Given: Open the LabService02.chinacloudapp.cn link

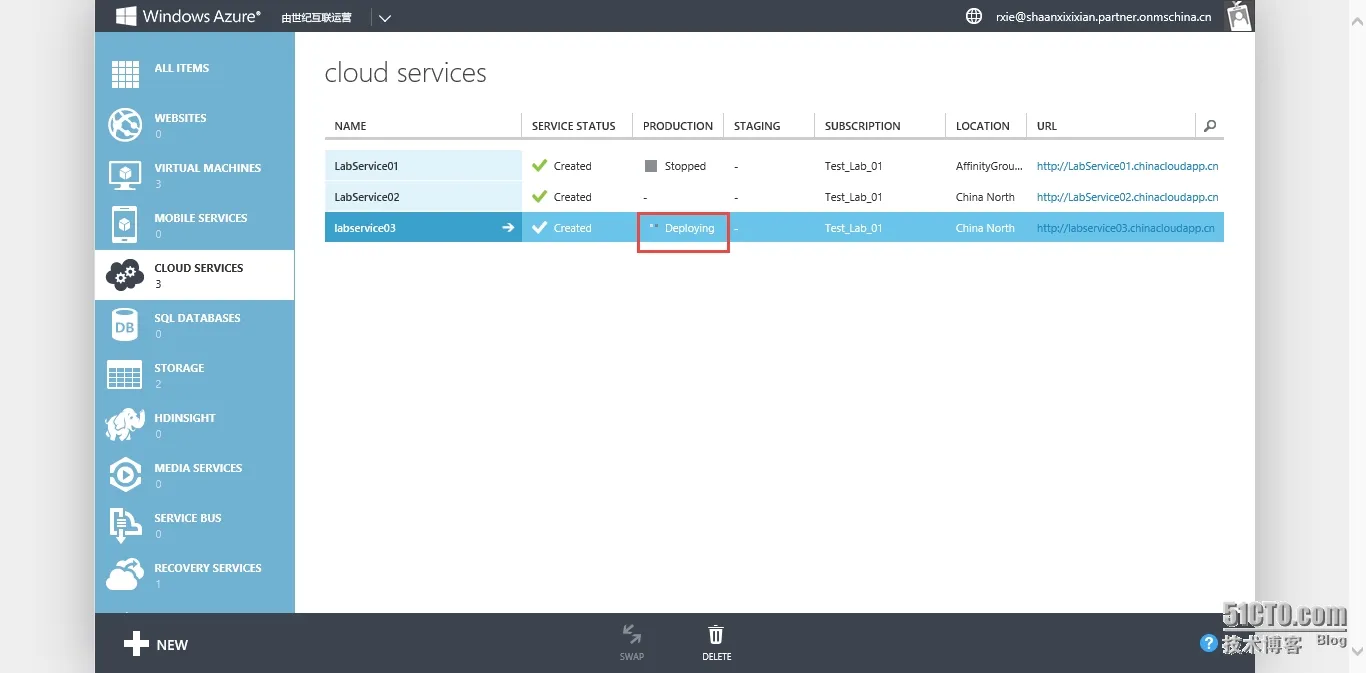Looking at the screenshot, I should coord(1127,197).
